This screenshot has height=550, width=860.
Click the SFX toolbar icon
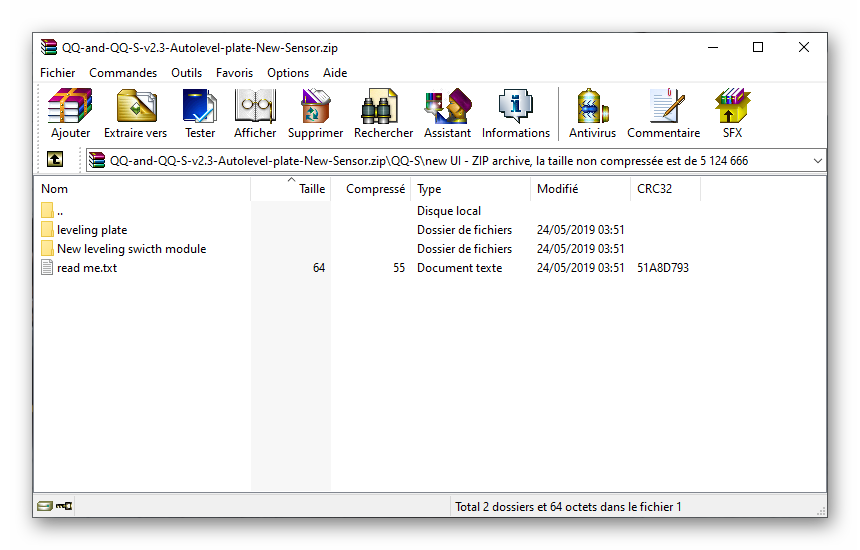click(732, 113)
